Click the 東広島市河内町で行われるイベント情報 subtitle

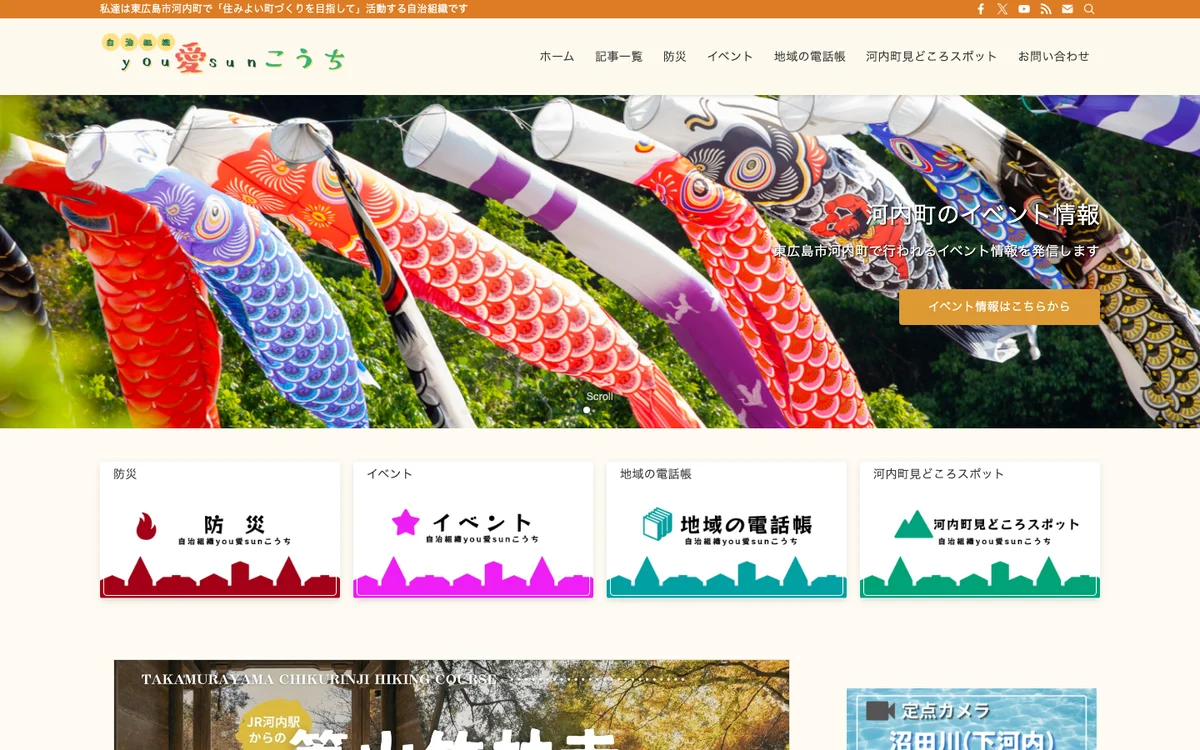tap(936, 251)
